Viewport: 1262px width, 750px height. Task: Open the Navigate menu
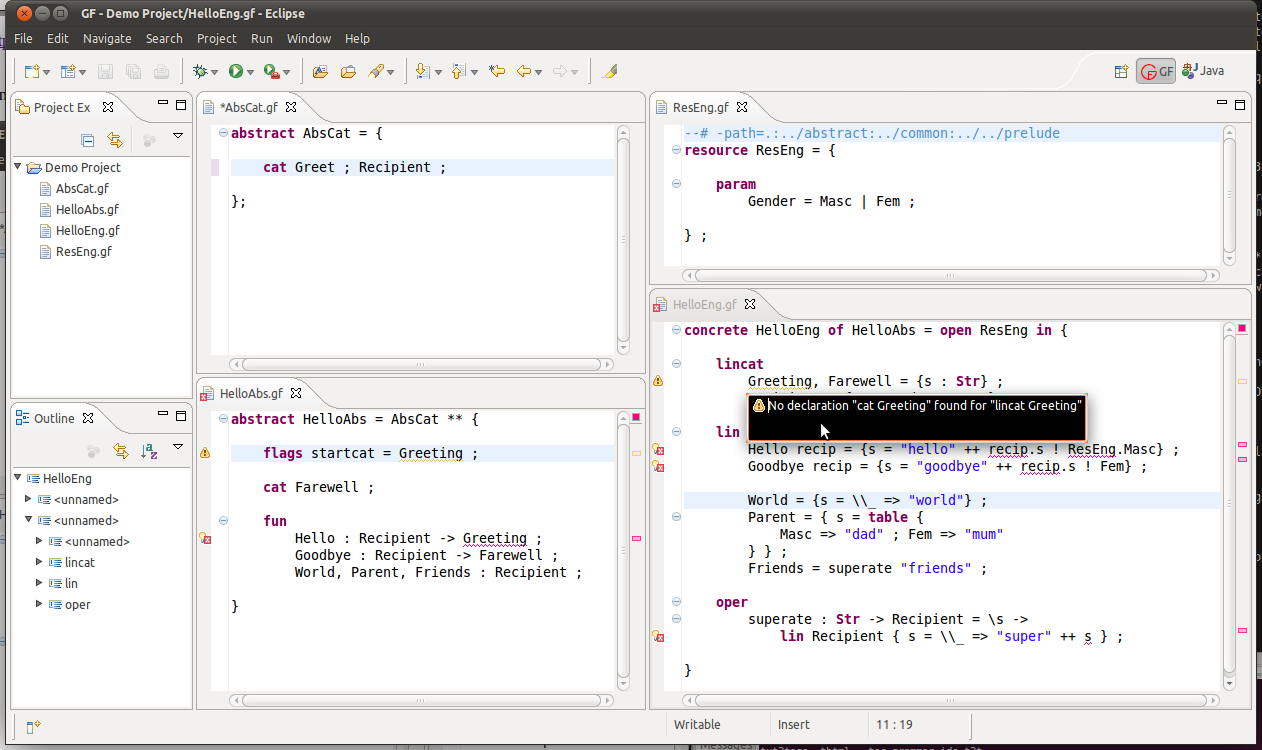pos(107,38)
